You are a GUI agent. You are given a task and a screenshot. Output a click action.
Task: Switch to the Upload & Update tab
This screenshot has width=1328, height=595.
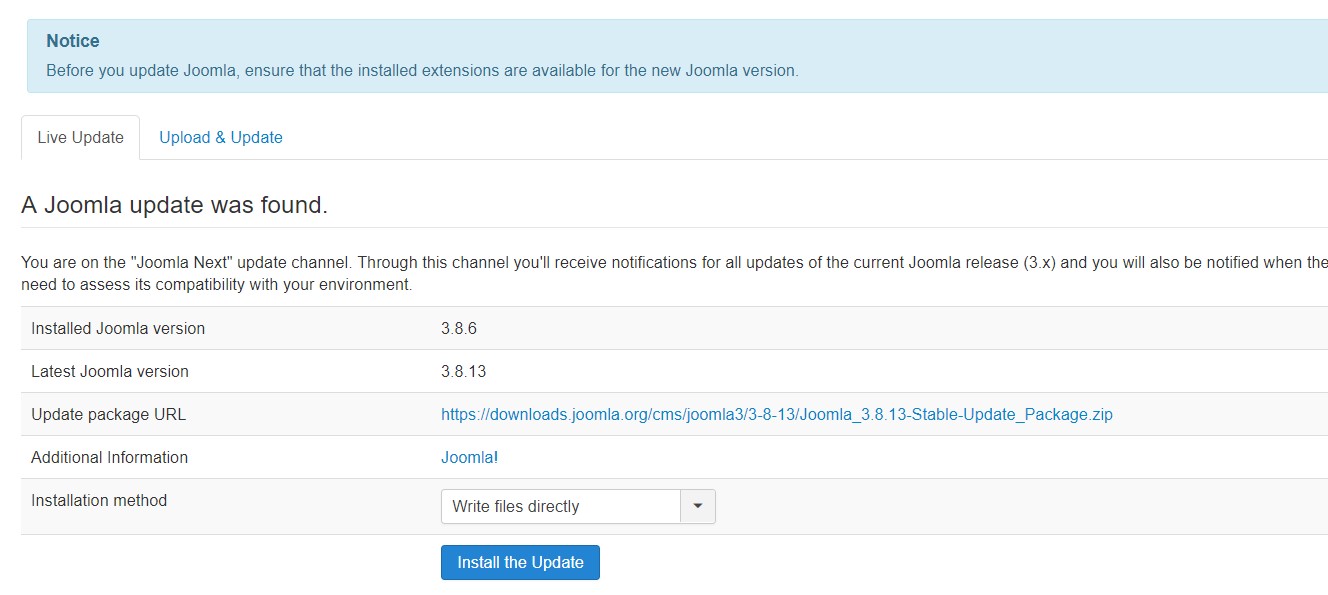(x=220, y=137)
